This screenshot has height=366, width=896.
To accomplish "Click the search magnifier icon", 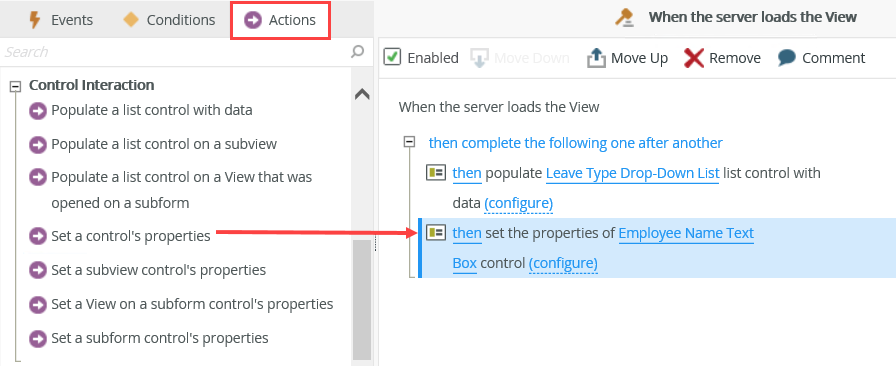I will coord(357,51).
